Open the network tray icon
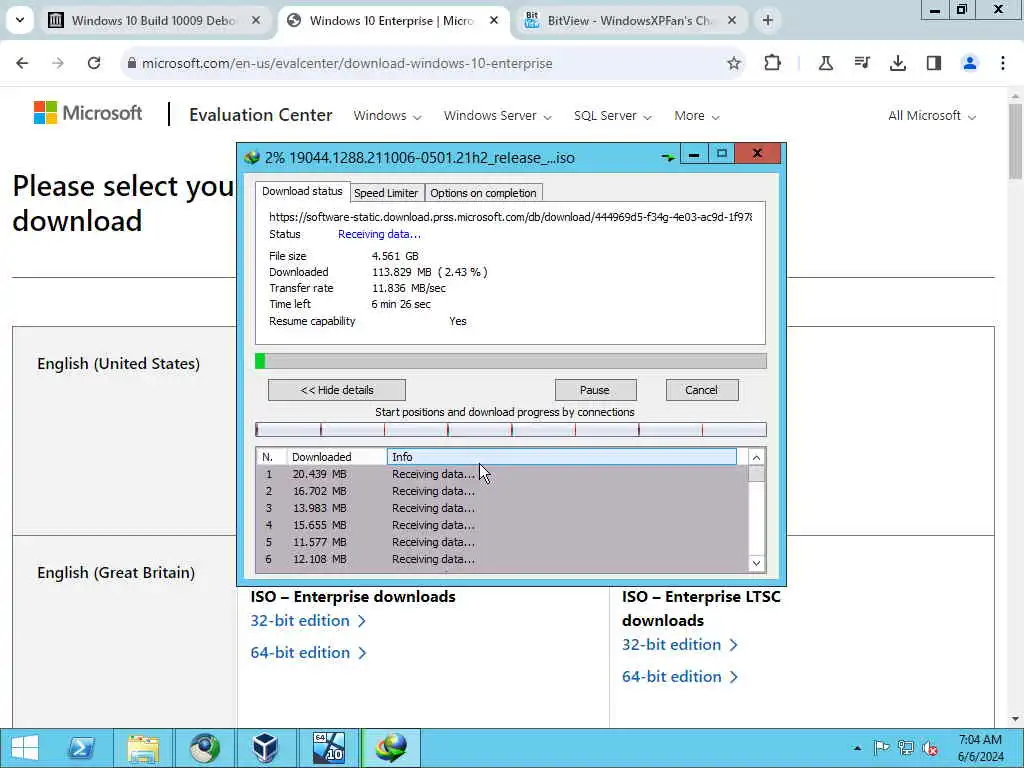Screen dimensions: 1024x768 (906, 748)
